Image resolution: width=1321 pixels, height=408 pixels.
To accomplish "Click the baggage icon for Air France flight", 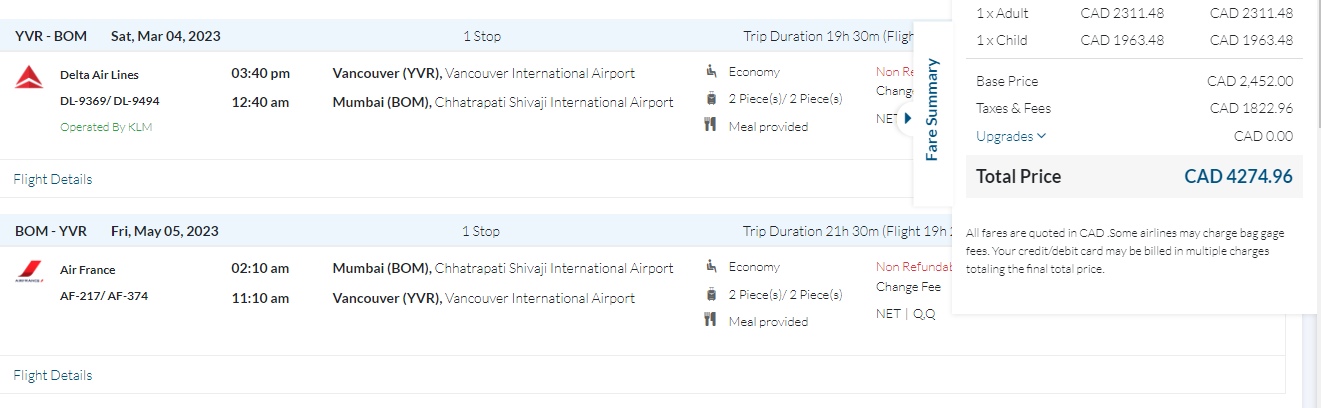I will coord(711,294).
